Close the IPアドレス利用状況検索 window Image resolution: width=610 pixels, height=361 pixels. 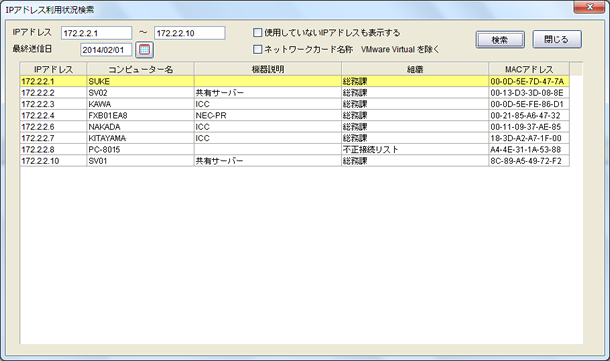point(590,7)
